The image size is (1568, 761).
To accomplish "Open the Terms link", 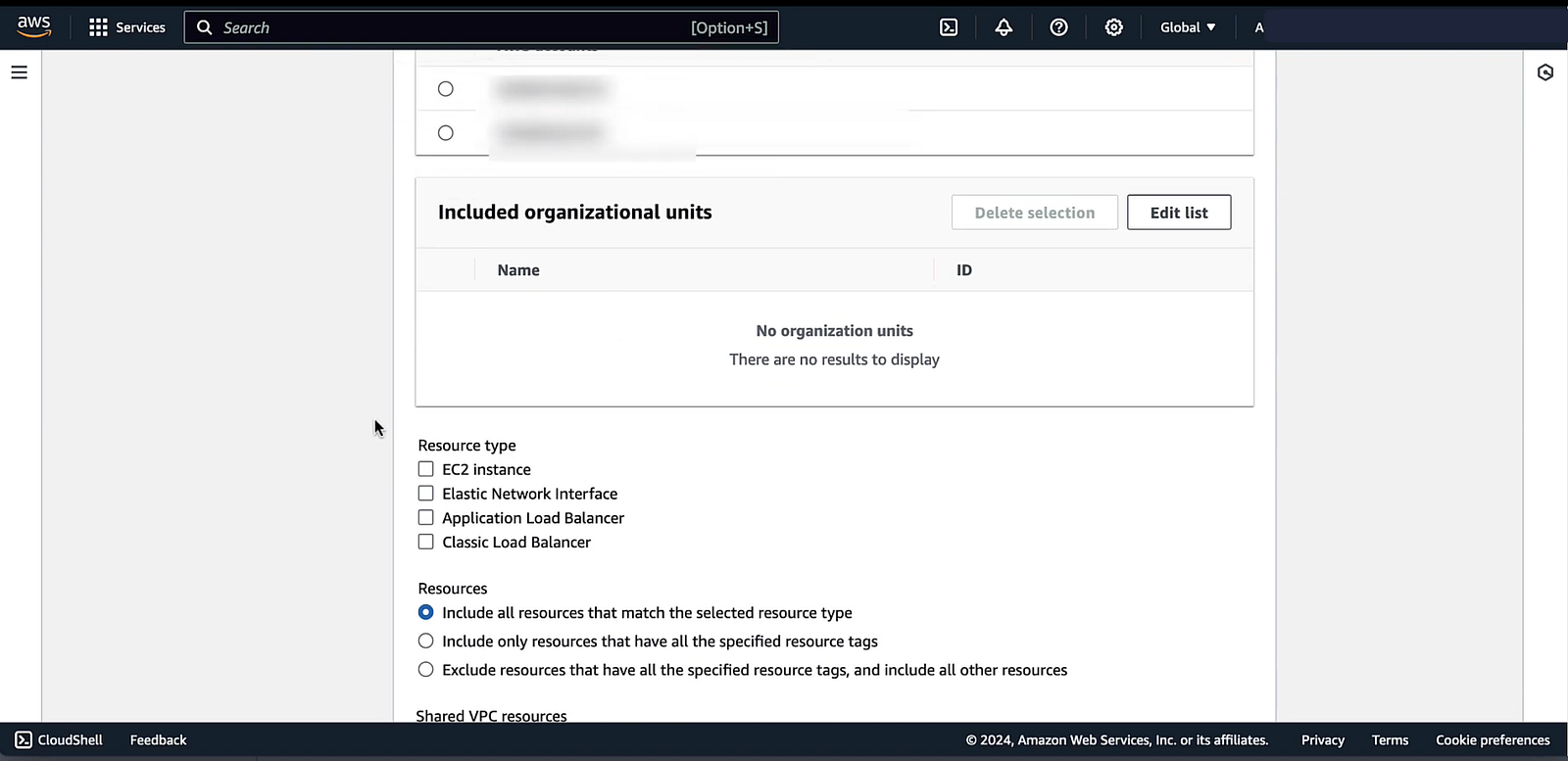I will (x=1390, y=740).
